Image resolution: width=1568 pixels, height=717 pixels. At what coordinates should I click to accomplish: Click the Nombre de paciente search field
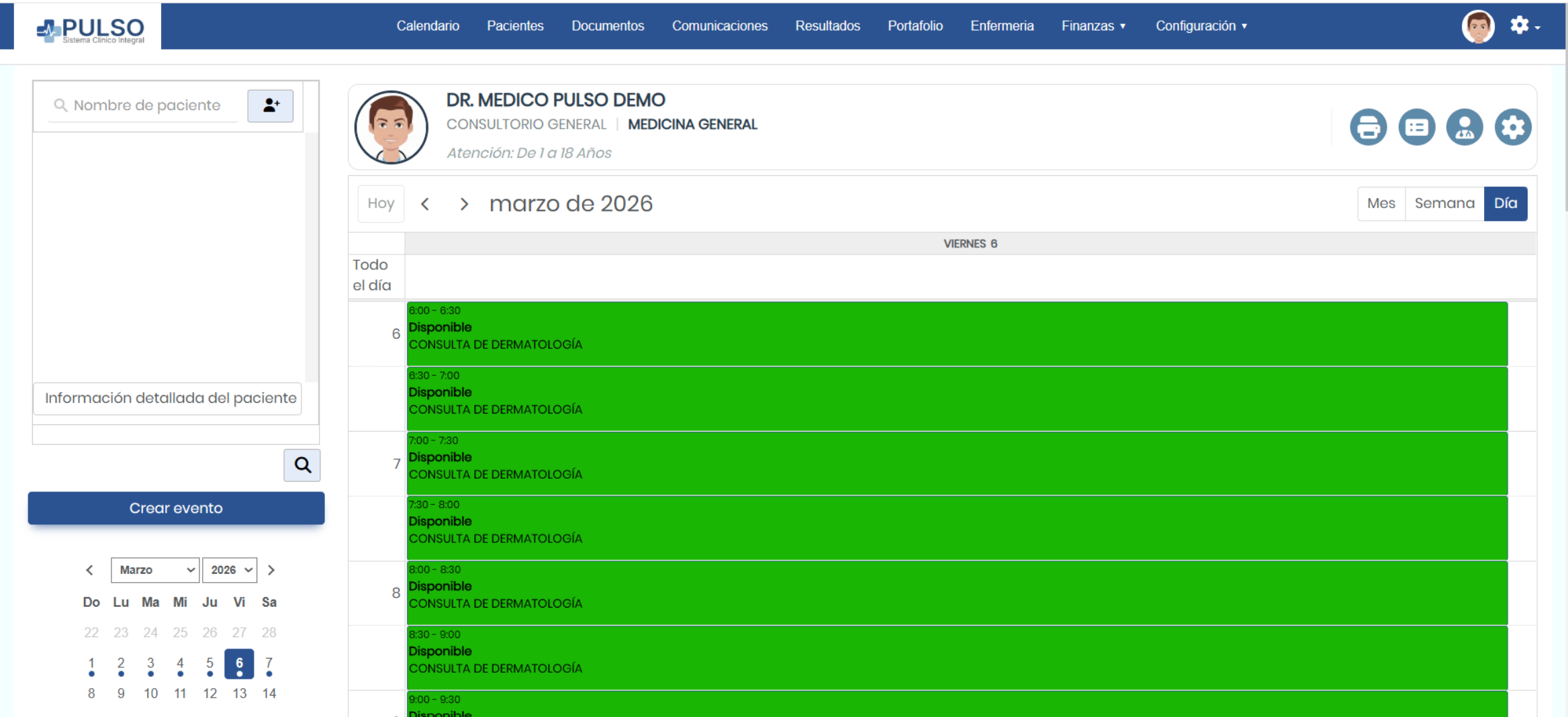pyautogui.click(x=147, y=105)
